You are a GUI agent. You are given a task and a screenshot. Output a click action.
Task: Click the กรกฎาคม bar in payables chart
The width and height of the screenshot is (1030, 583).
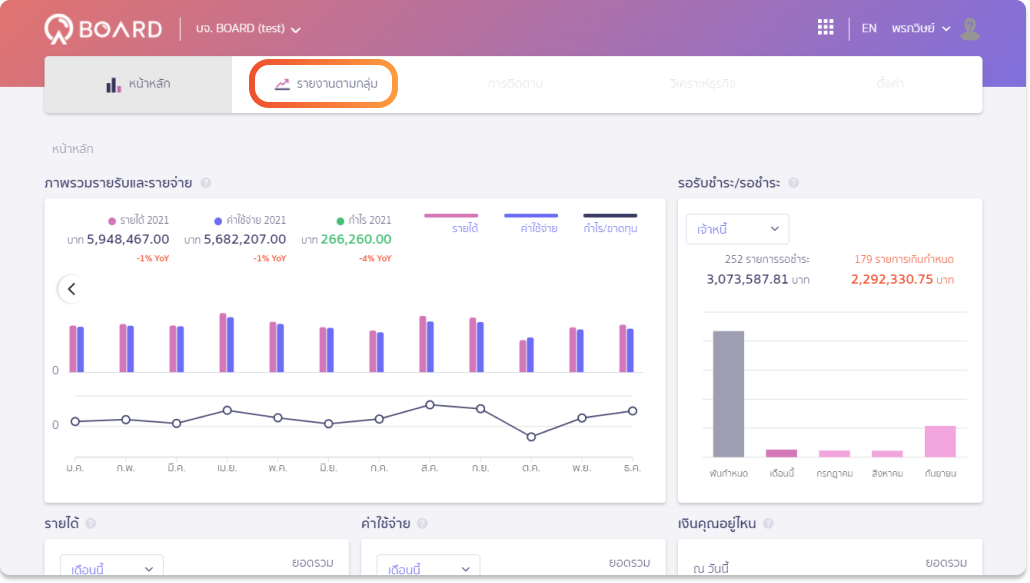pyautogui.click(x=834, y=454)
